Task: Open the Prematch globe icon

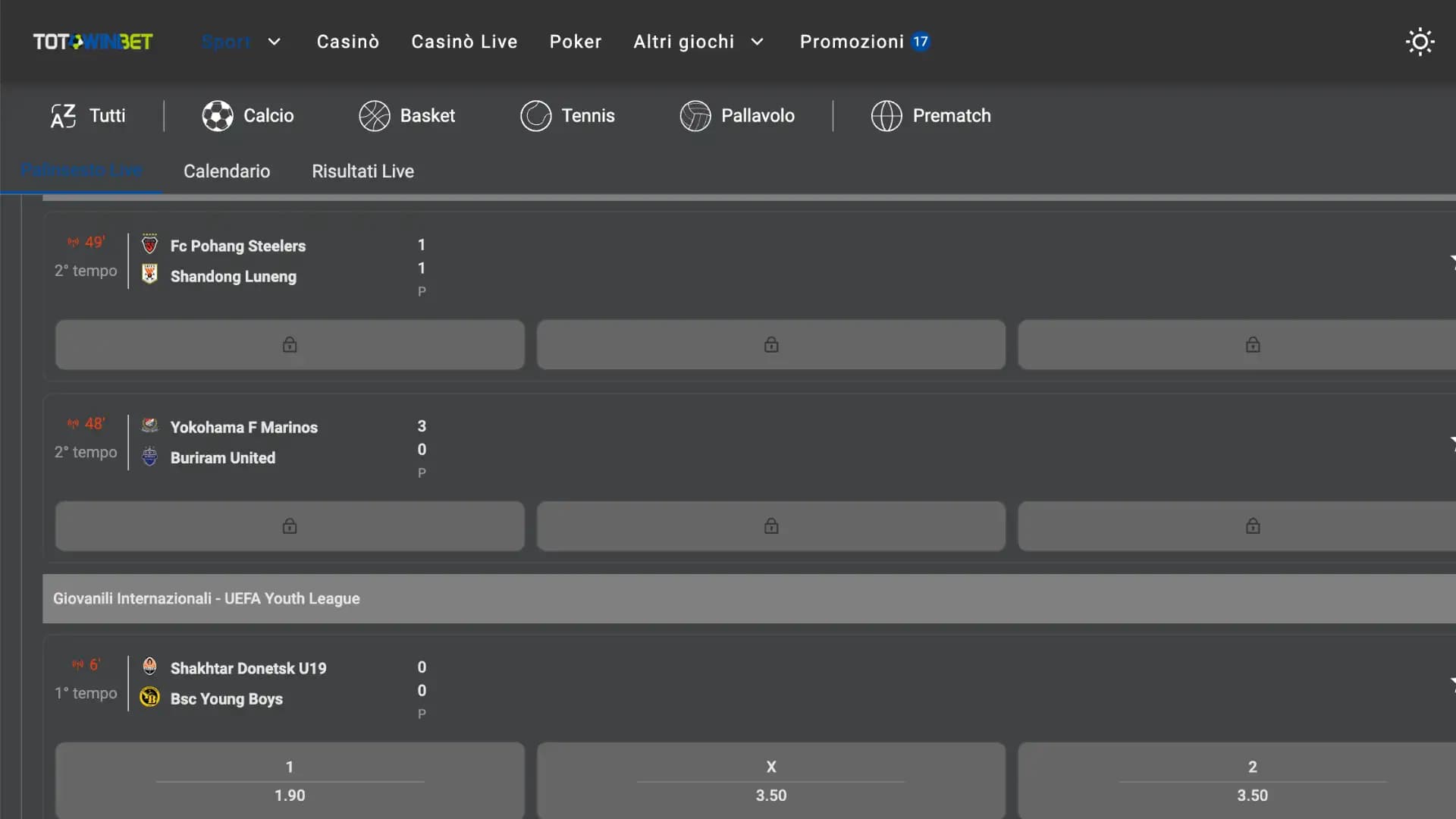Action: (886, 116)
